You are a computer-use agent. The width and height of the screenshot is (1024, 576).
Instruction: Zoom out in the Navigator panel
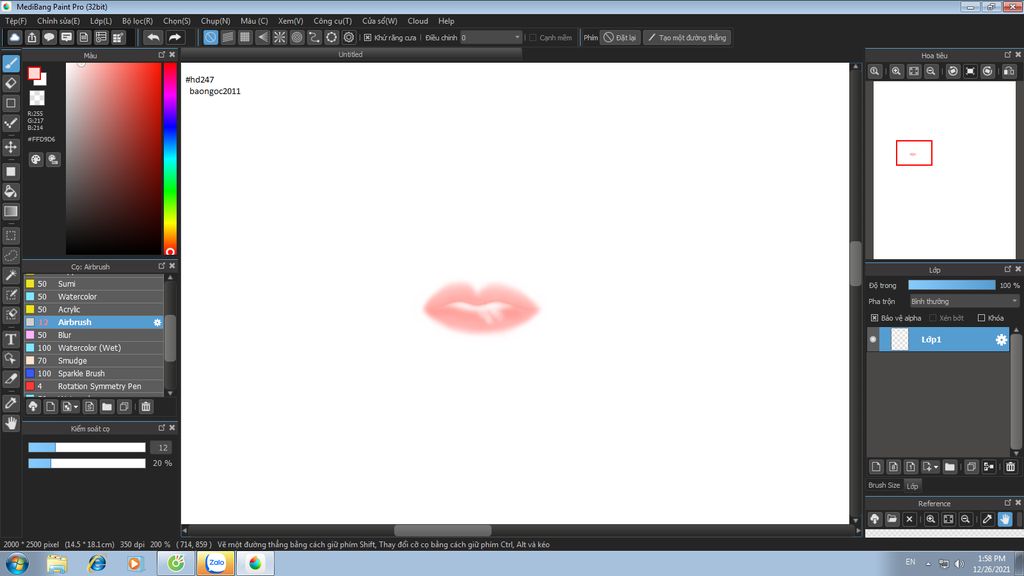pos(931,71)
